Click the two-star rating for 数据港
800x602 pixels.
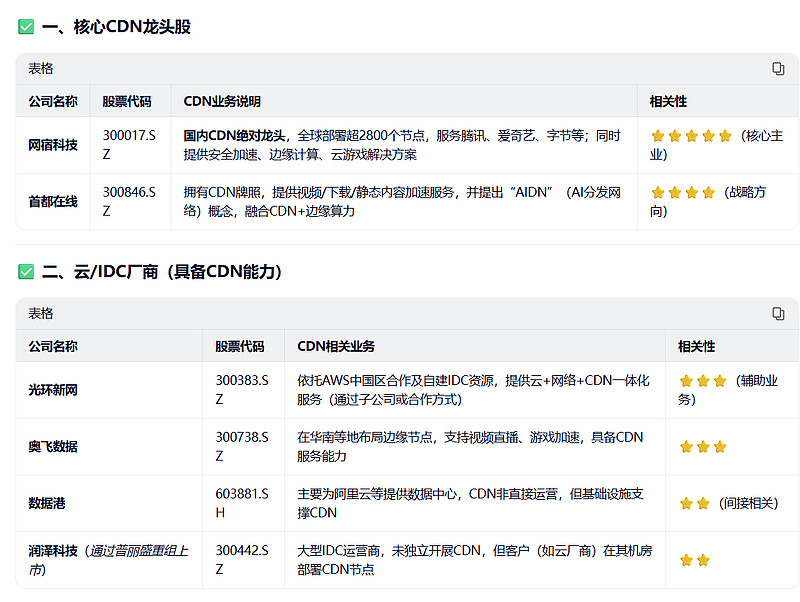pos(695,504)
